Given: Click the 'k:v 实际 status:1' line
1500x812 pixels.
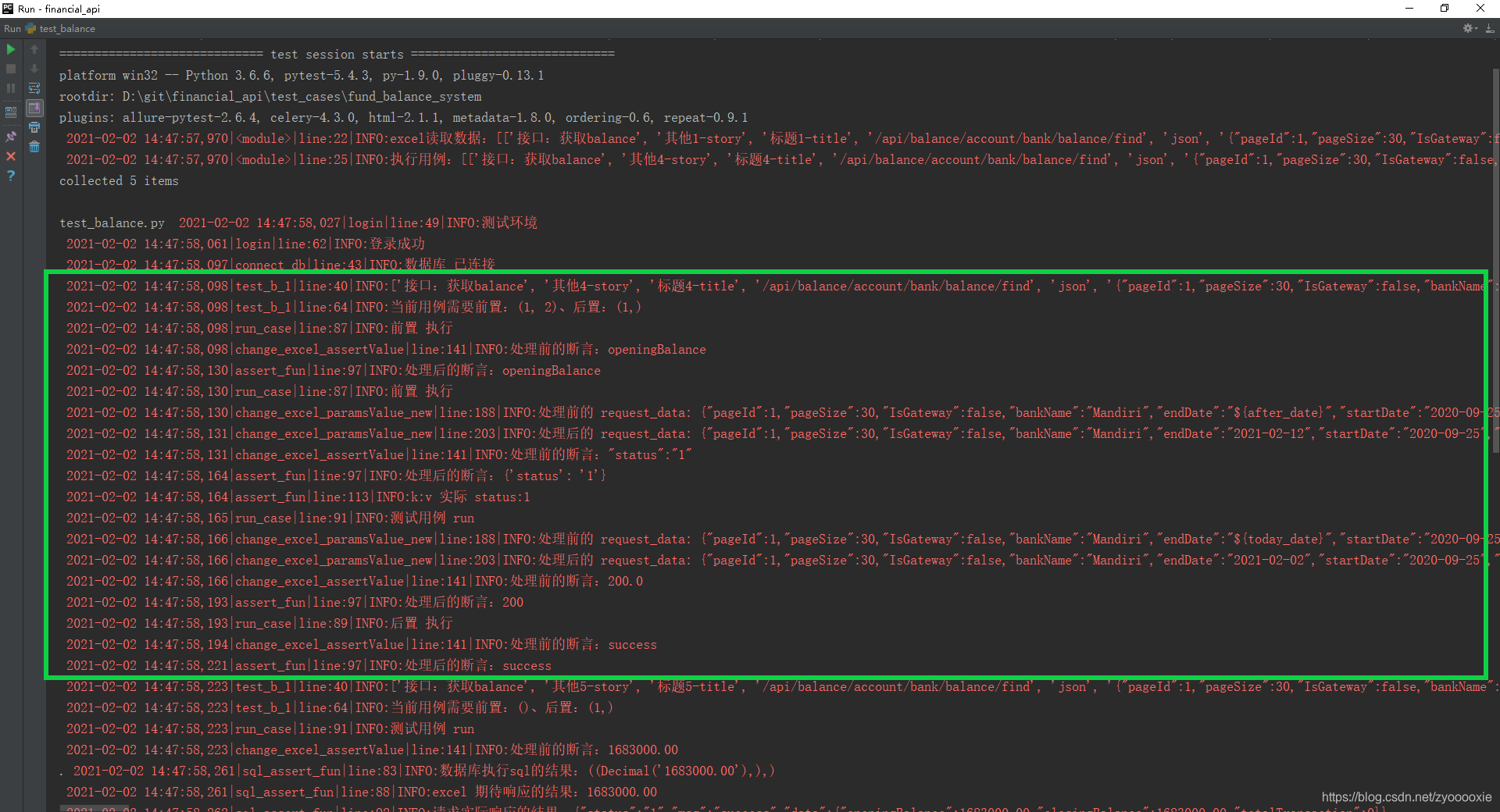Looking at the screenshot, I should pyautogui.click(x=298, y=497).
